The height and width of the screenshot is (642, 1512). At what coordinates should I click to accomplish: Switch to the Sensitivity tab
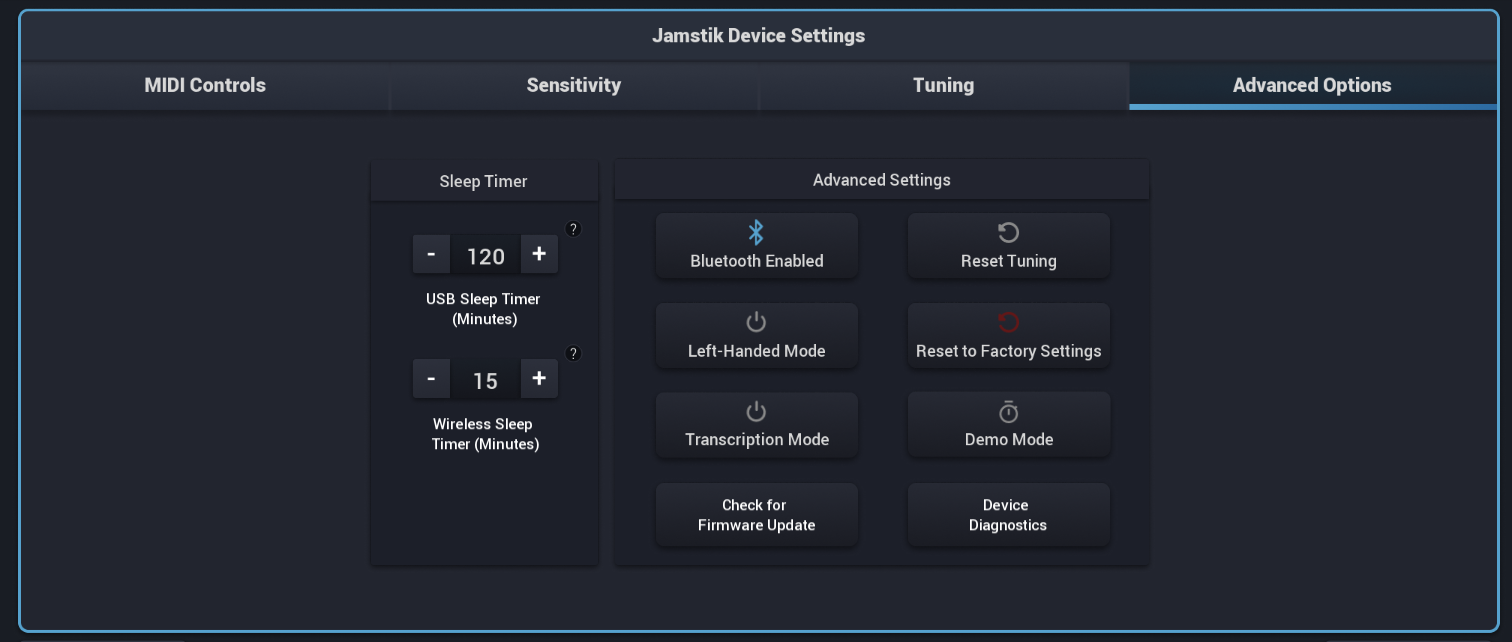574,85
